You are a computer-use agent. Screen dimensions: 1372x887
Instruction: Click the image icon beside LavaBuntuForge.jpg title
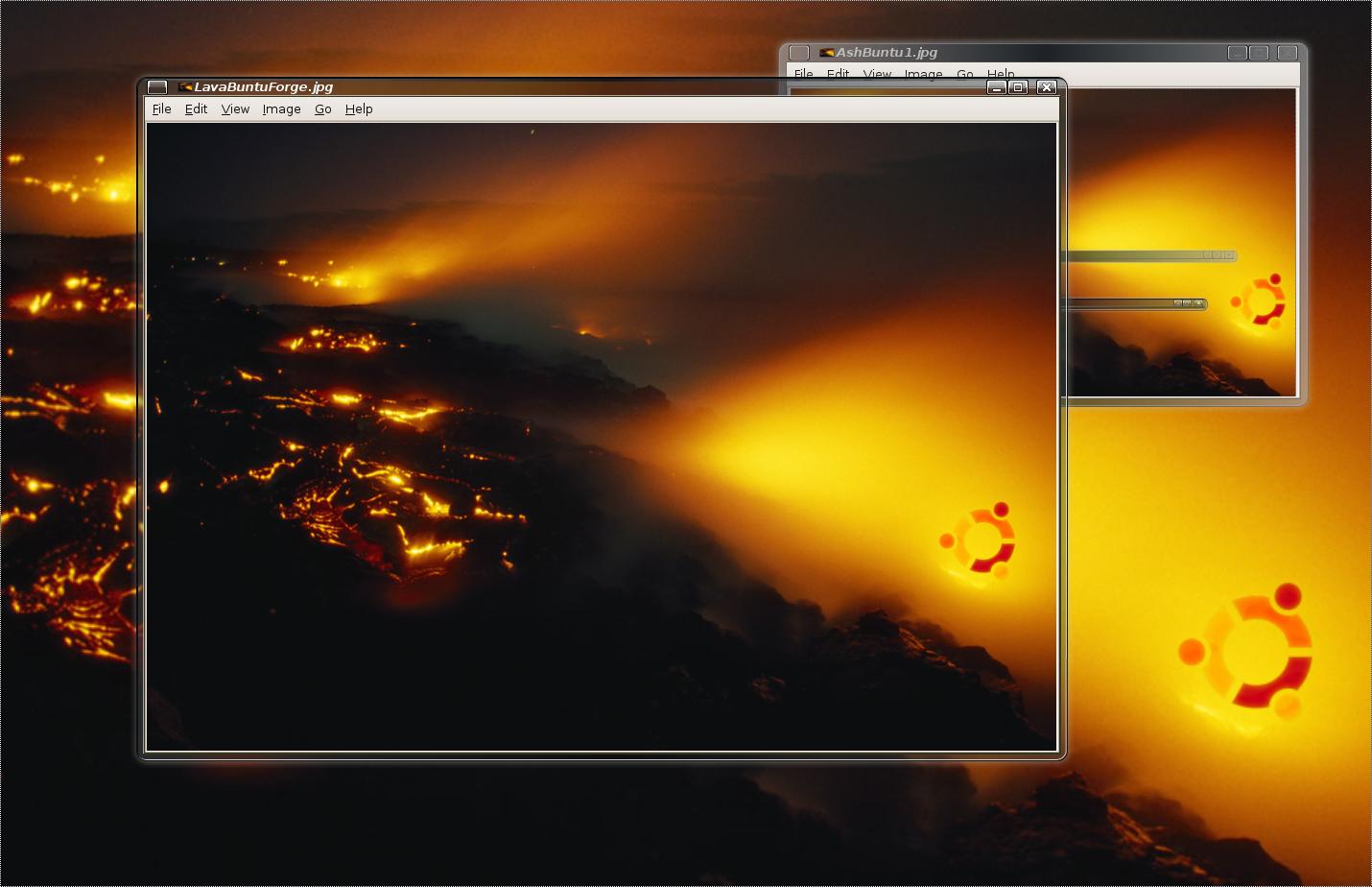click(185, 87)
